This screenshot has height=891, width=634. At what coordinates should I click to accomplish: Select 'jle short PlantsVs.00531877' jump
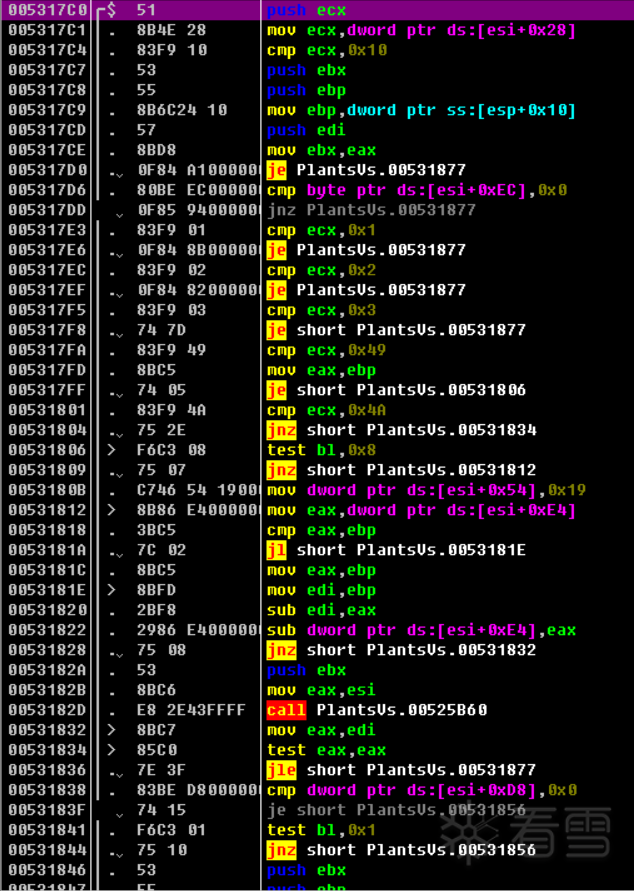click(401, 770)
